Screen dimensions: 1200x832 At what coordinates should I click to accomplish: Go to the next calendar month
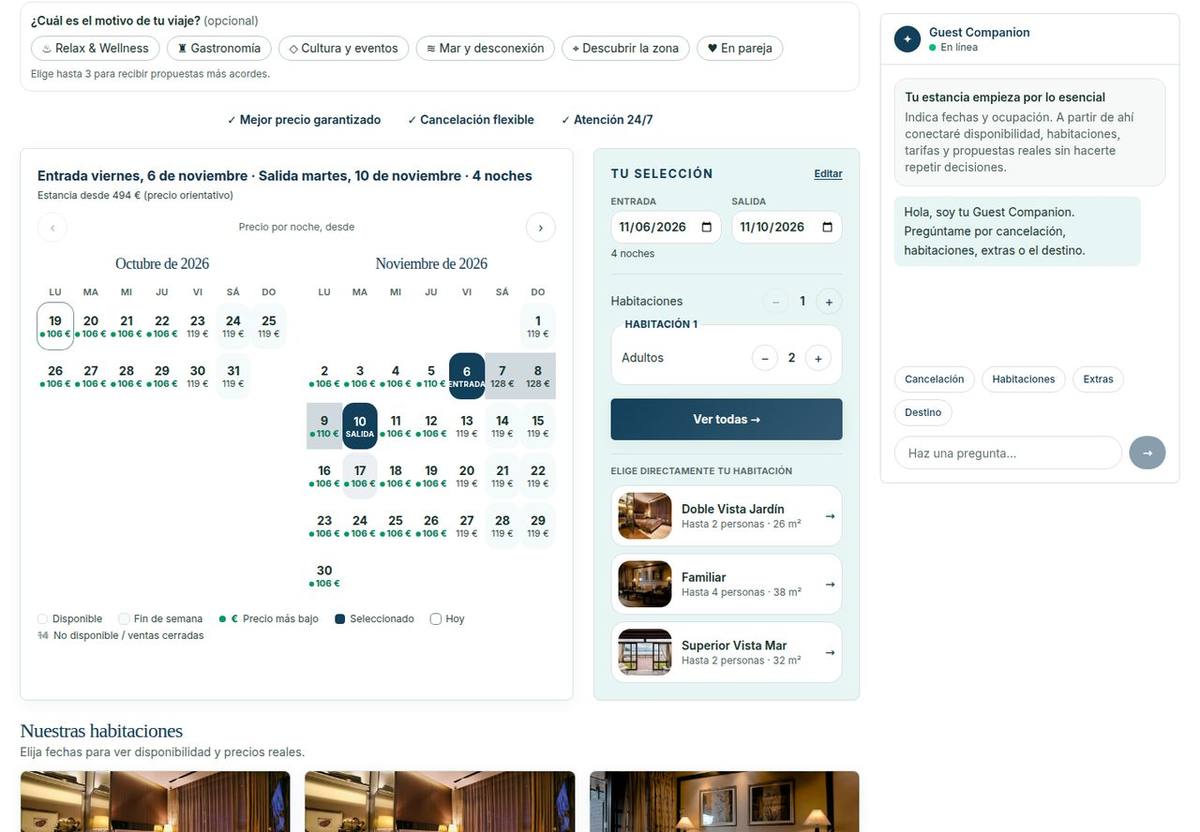541,228
